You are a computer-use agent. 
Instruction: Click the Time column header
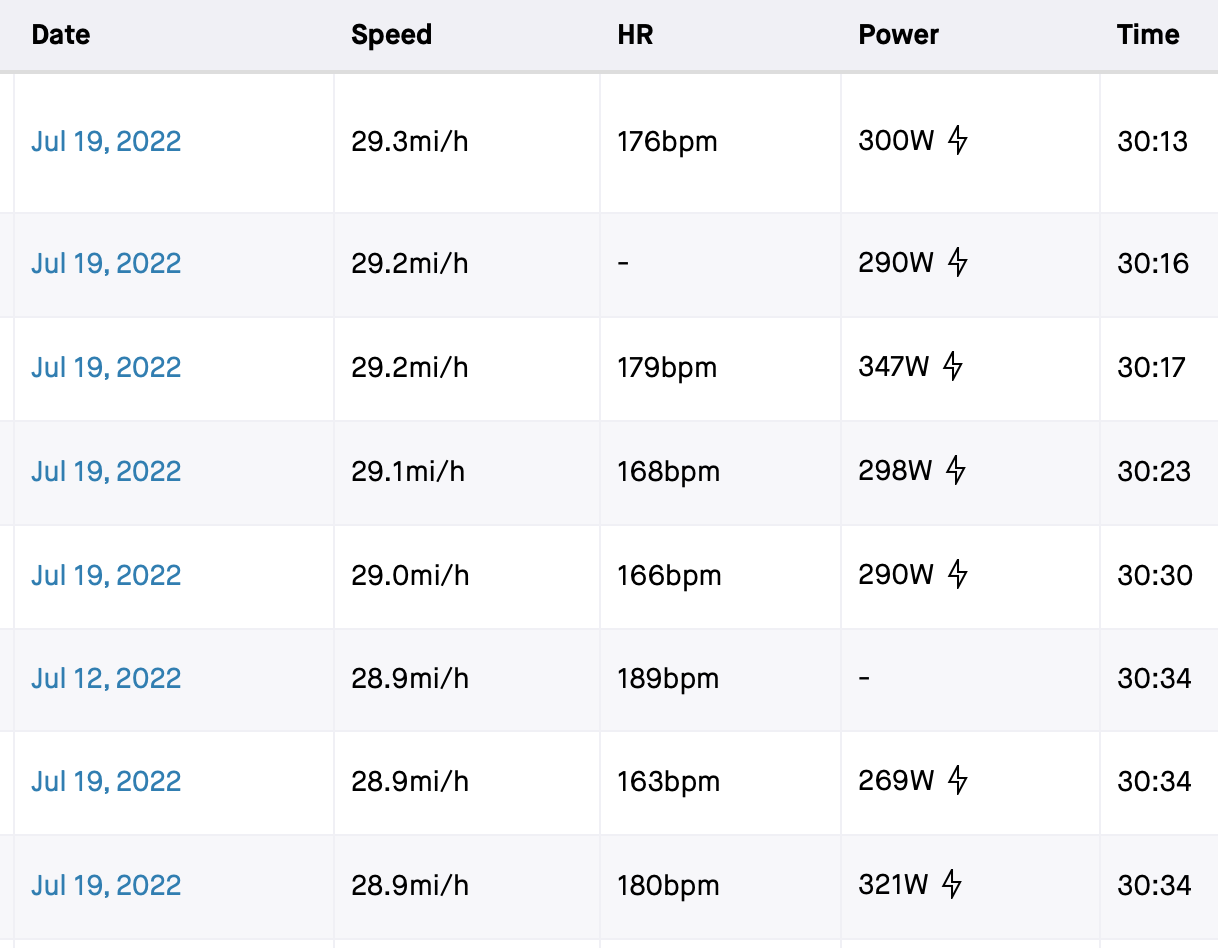tap(1148, 35)
